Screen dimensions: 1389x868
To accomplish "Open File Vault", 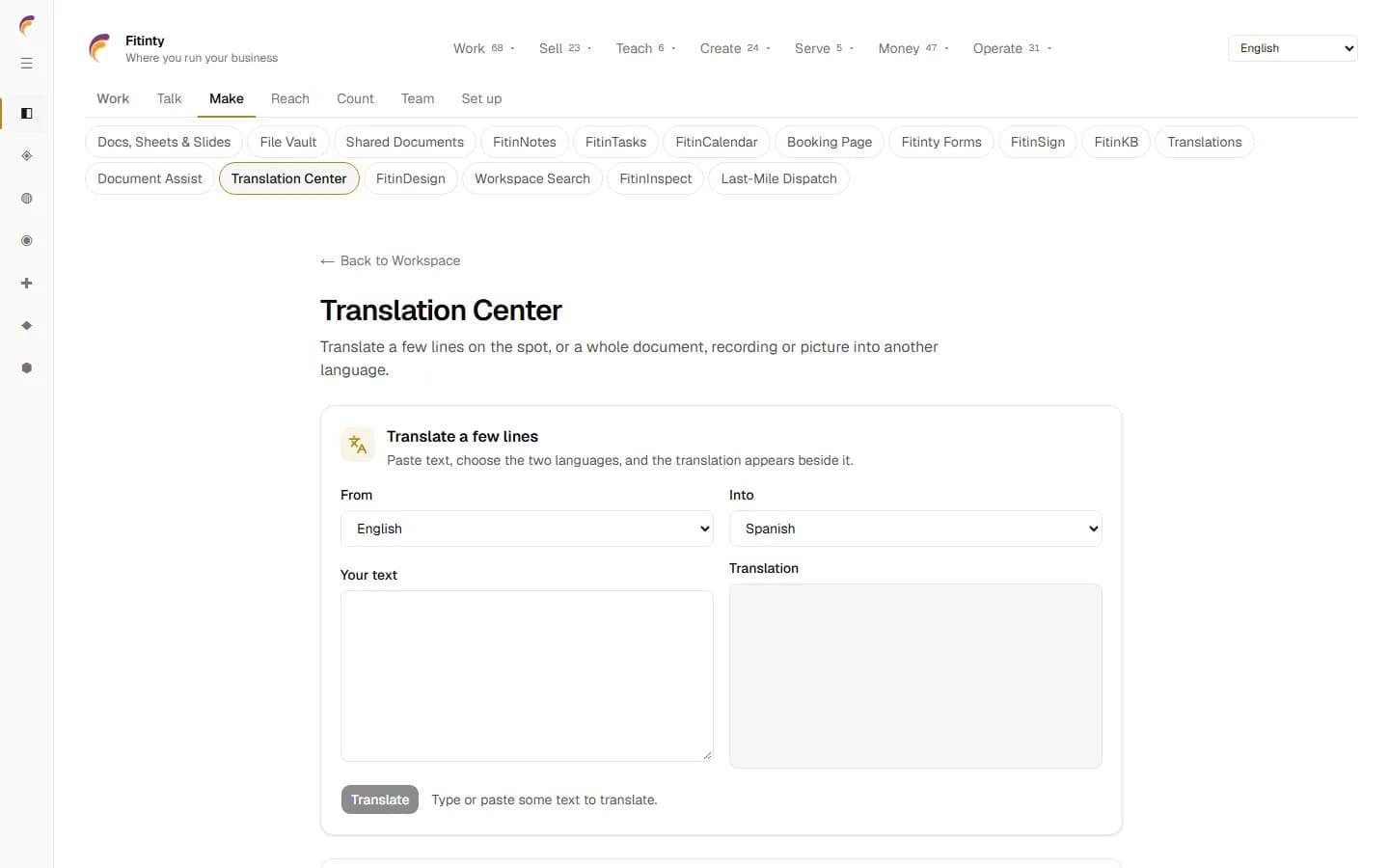I will coord(288,142).
